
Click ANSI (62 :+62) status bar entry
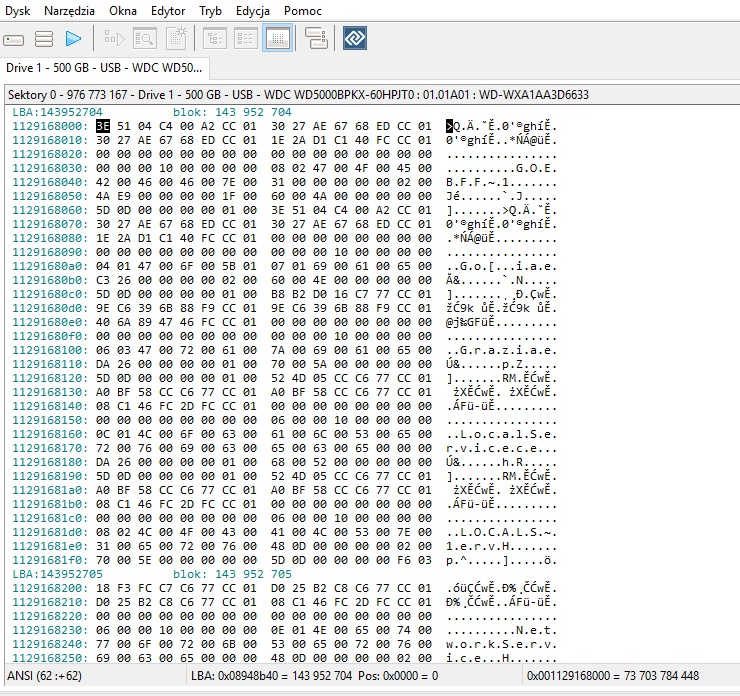pos(44,676)
